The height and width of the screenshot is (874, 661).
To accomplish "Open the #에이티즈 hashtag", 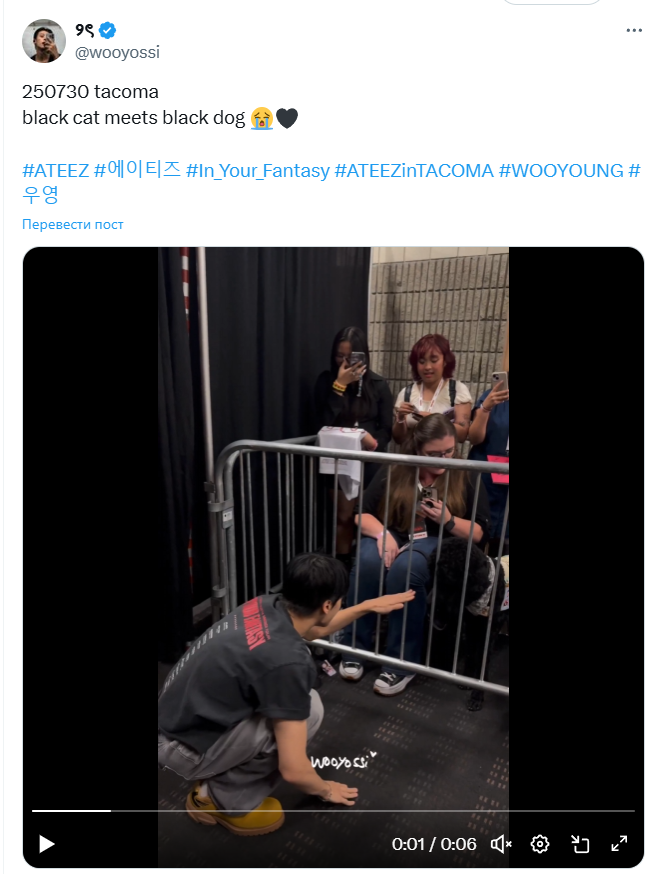I will [x=138, y=169].
